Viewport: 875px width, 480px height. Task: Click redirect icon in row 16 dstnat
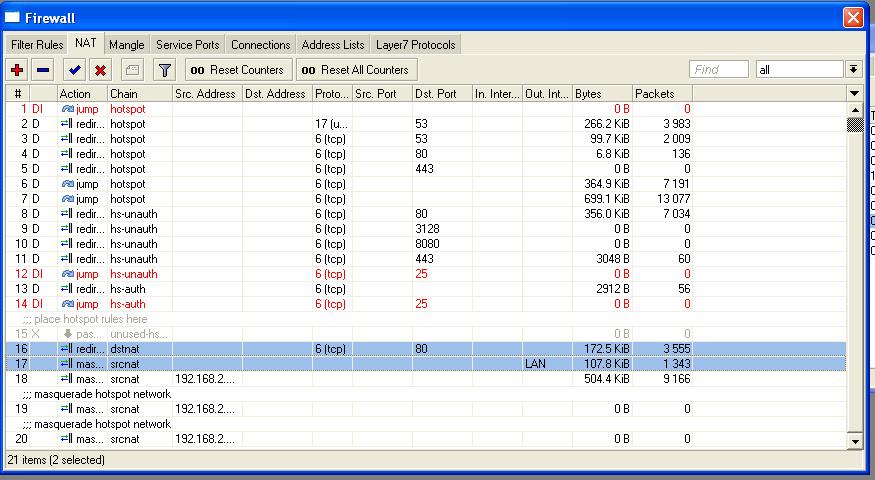coord(67,349)
